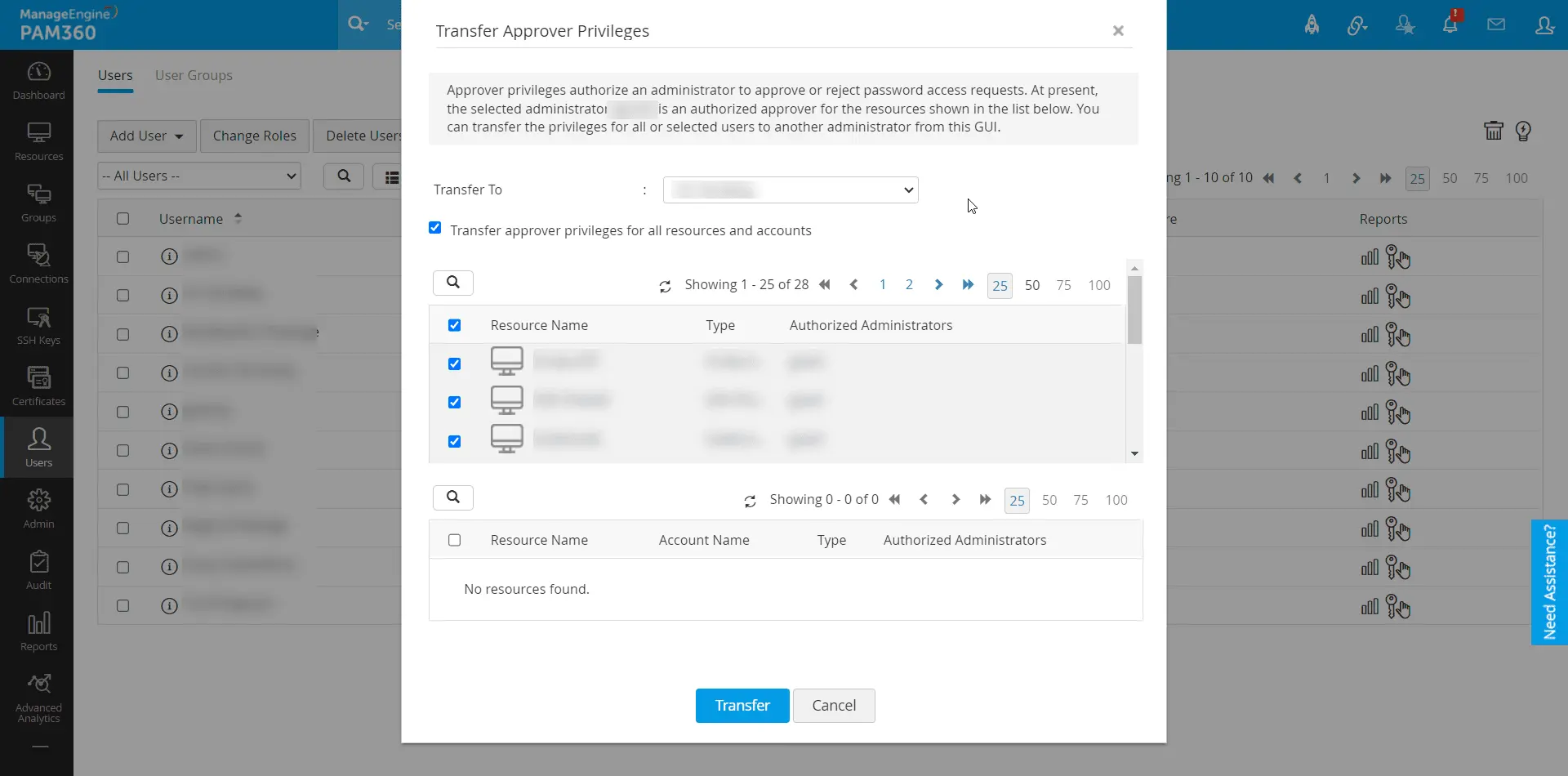
Task: Expand the Add User dropdown
Action: (146, 136)
